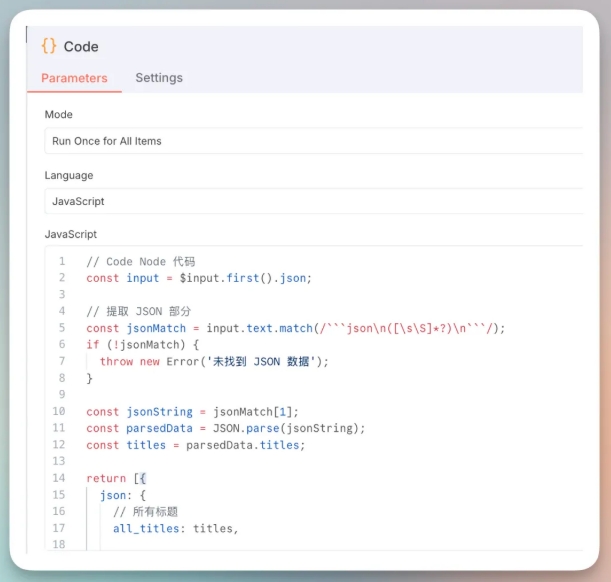Open the Settings tab

[x=159, y=78]
